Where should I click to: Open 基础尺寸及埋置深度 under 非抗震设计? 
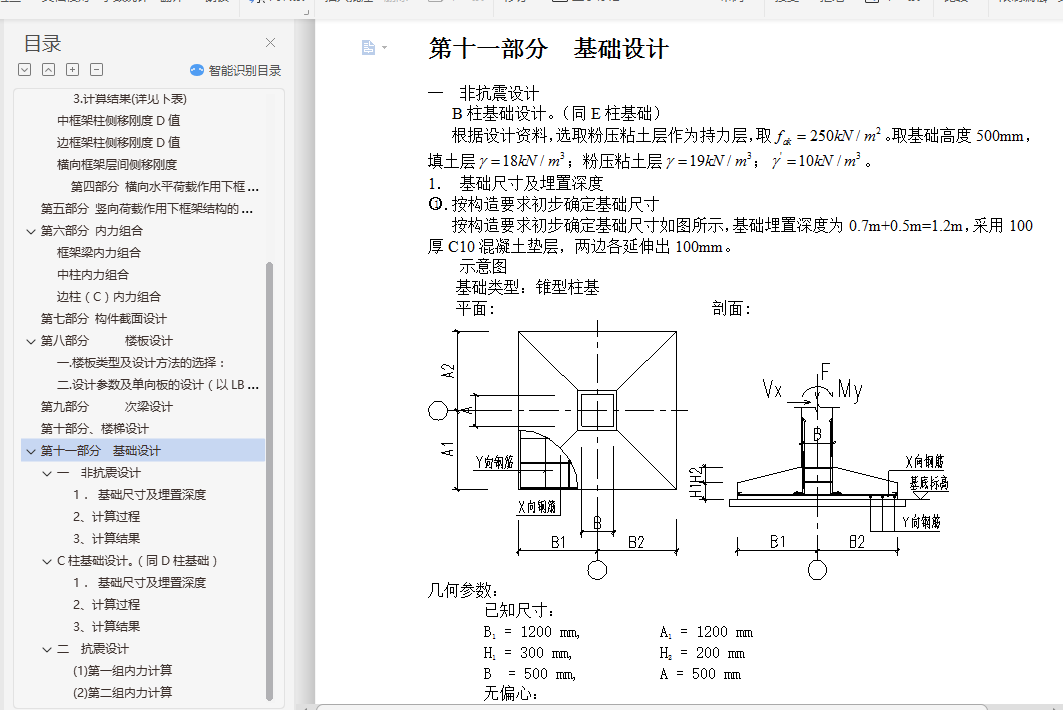click(139, 495)
